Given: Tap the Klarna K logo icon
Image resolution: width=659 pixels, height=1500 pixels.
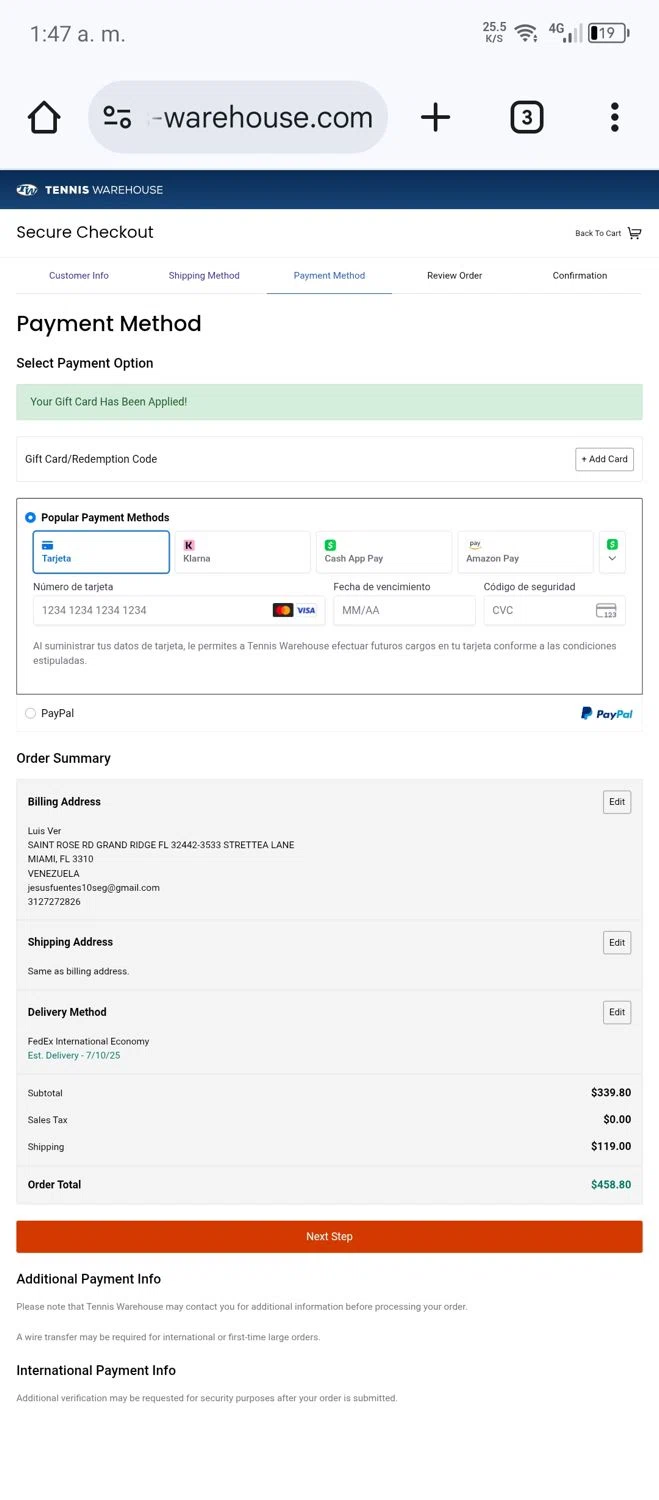Looking at the screenshot, I should 189,545.
